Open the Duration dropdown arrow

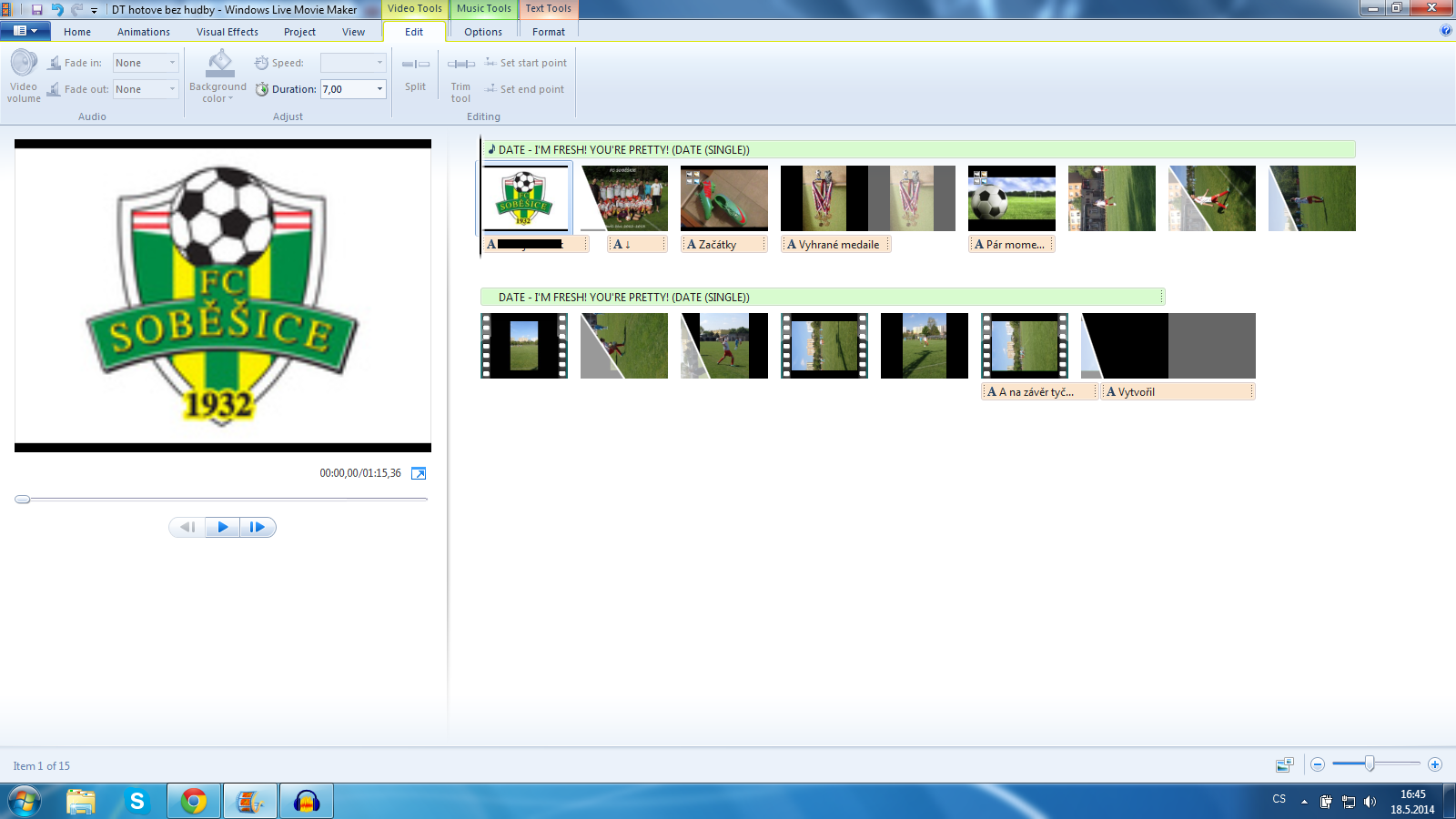click(x=379, y=89)
